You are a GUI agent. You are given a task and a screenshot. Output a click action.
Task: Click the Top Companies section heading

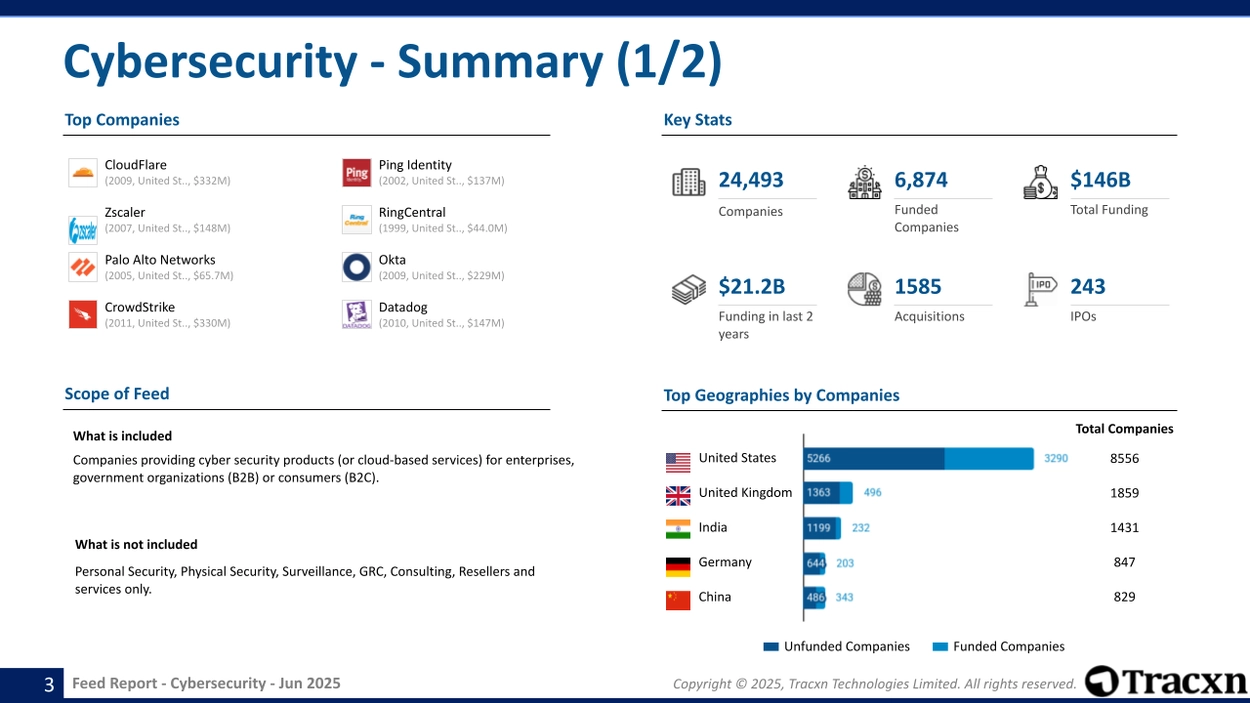pos(122,120)
